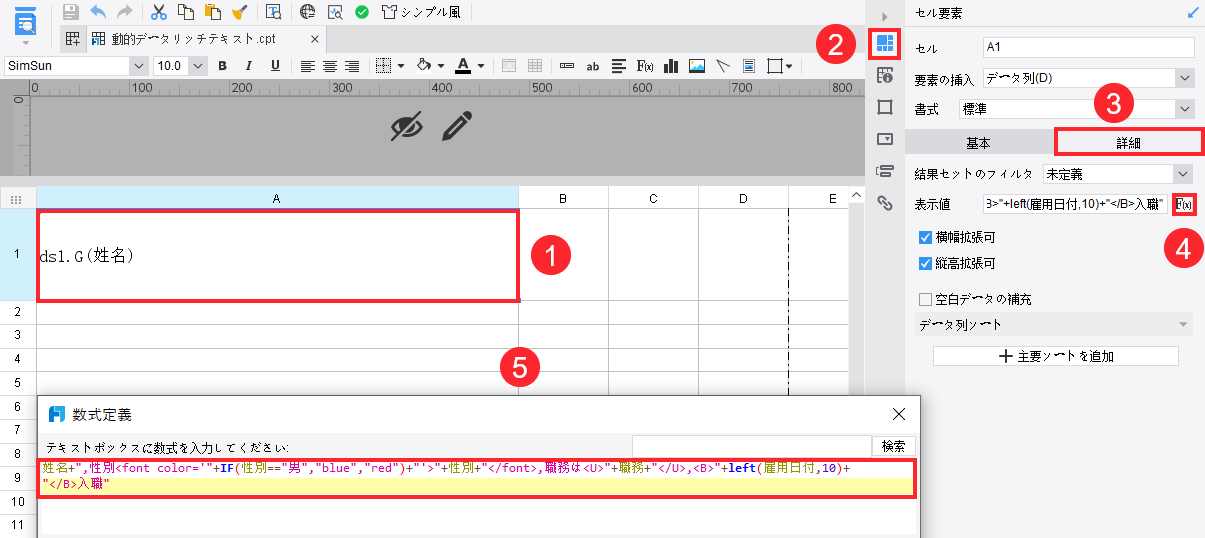Select cell A1 containing ds1.G(姓名)
The height and width of the screenshot is (538, 1205).
[x=277, y=256]
